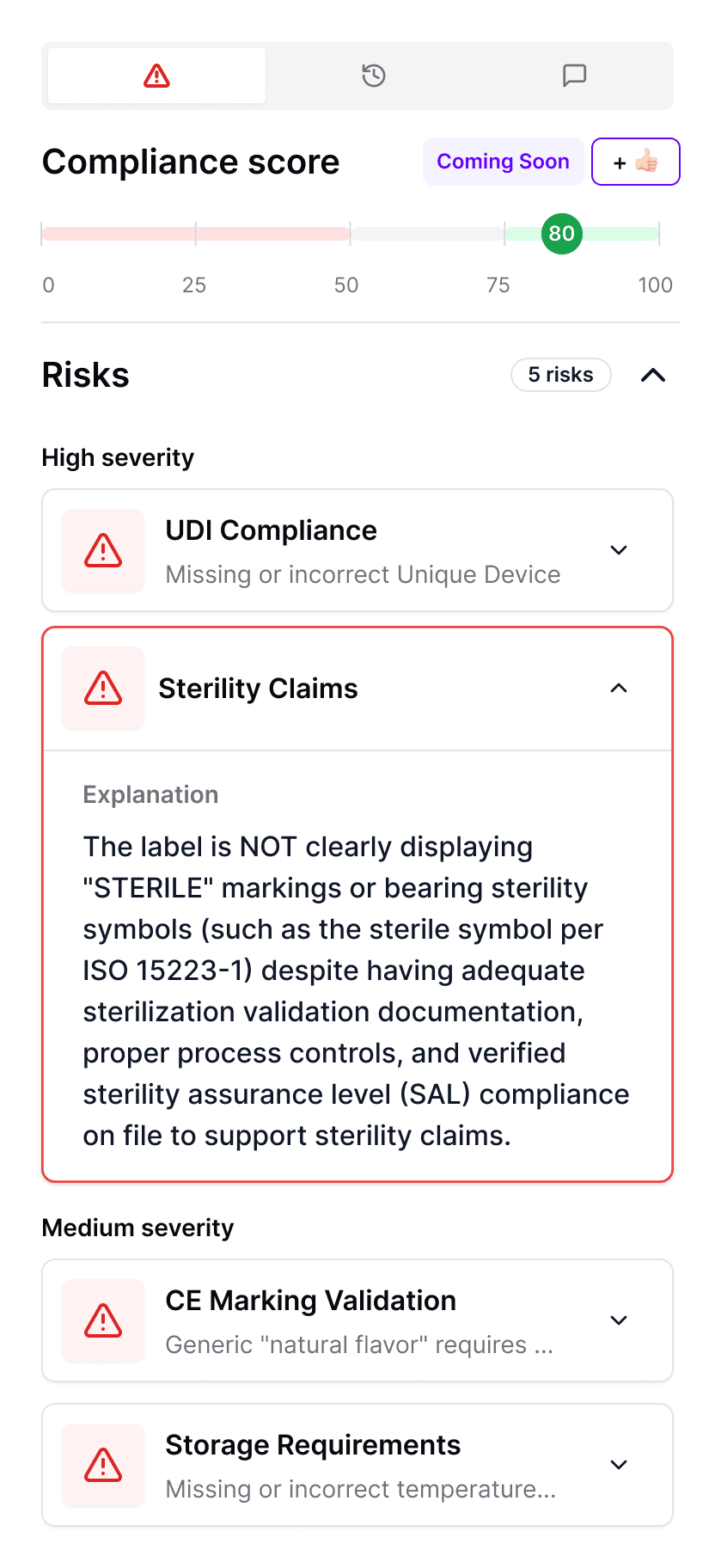
Task: Collapse the Risks section chevron
Action: [653, 375]
